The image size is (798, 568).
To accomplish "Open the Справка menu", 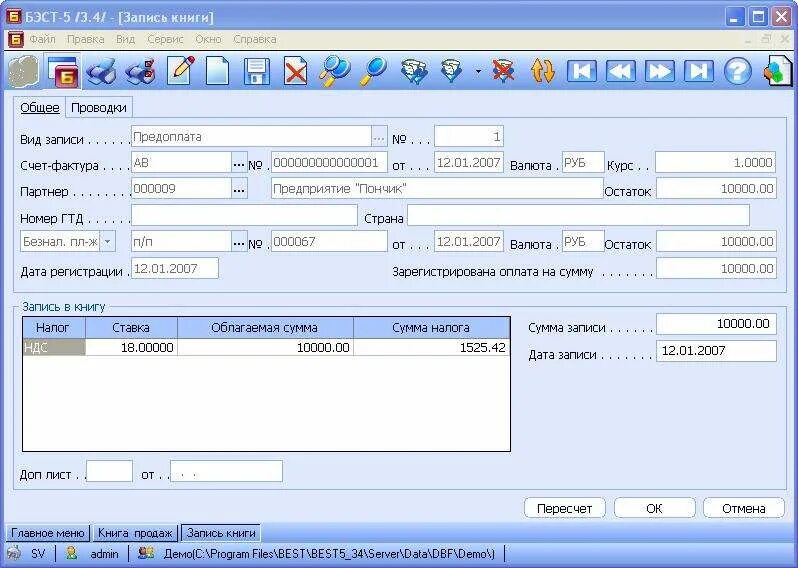I will click(255, 39).
